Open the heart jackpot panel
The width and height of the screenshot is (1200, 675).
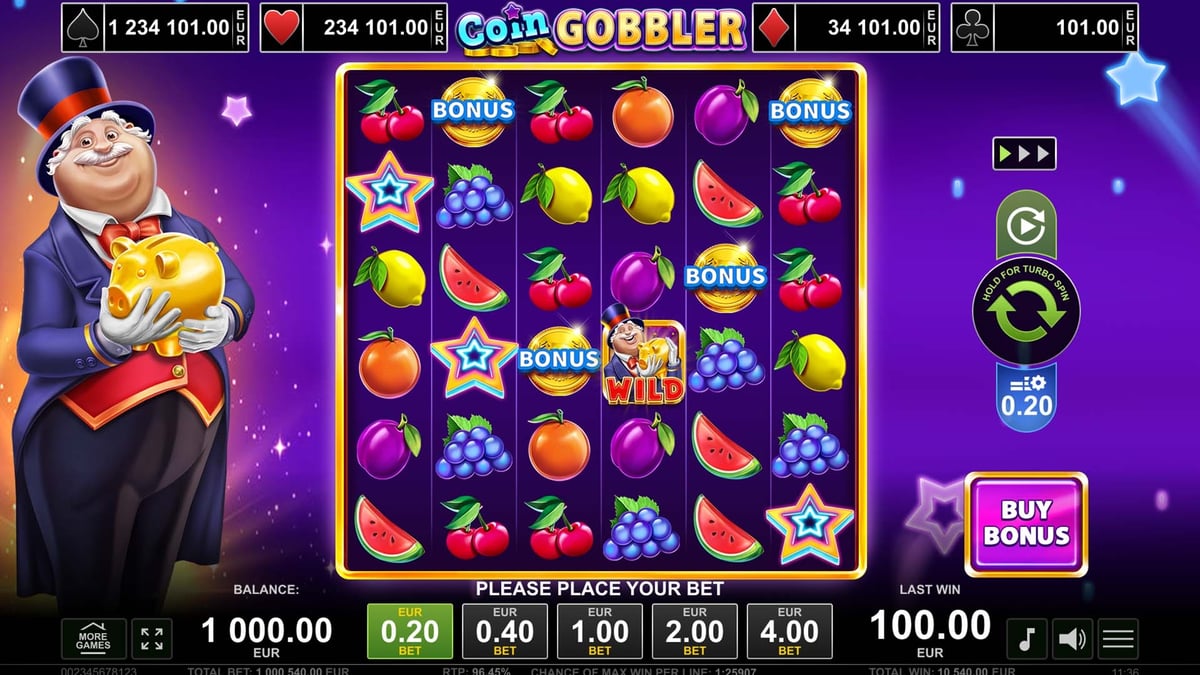pos(354,27)
